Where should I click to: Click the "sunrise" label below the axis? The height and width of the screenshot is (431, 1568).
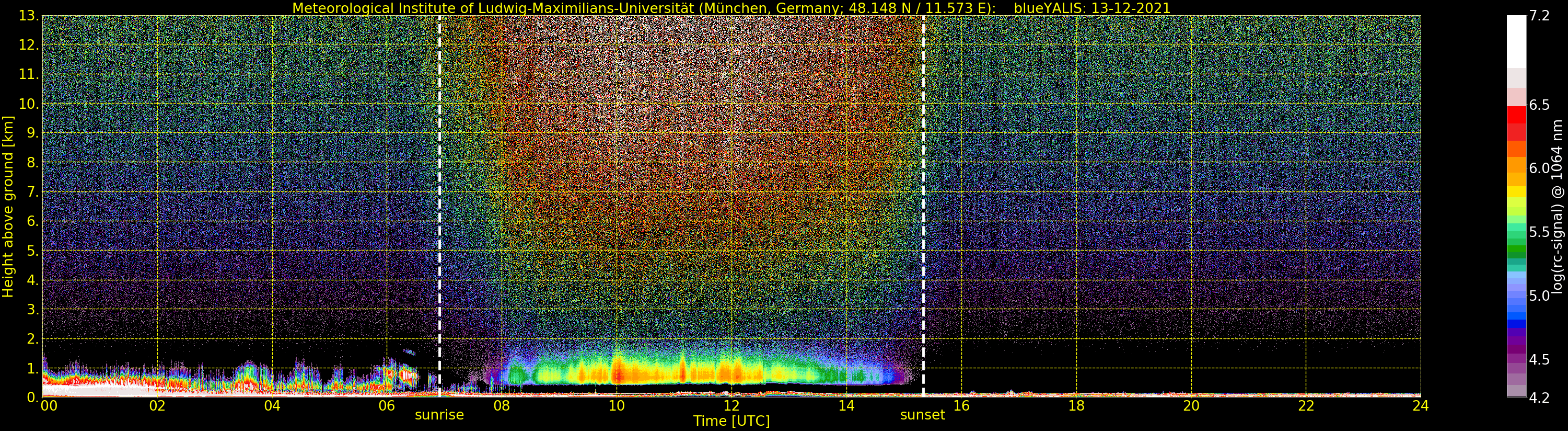[x=439, y=415]
